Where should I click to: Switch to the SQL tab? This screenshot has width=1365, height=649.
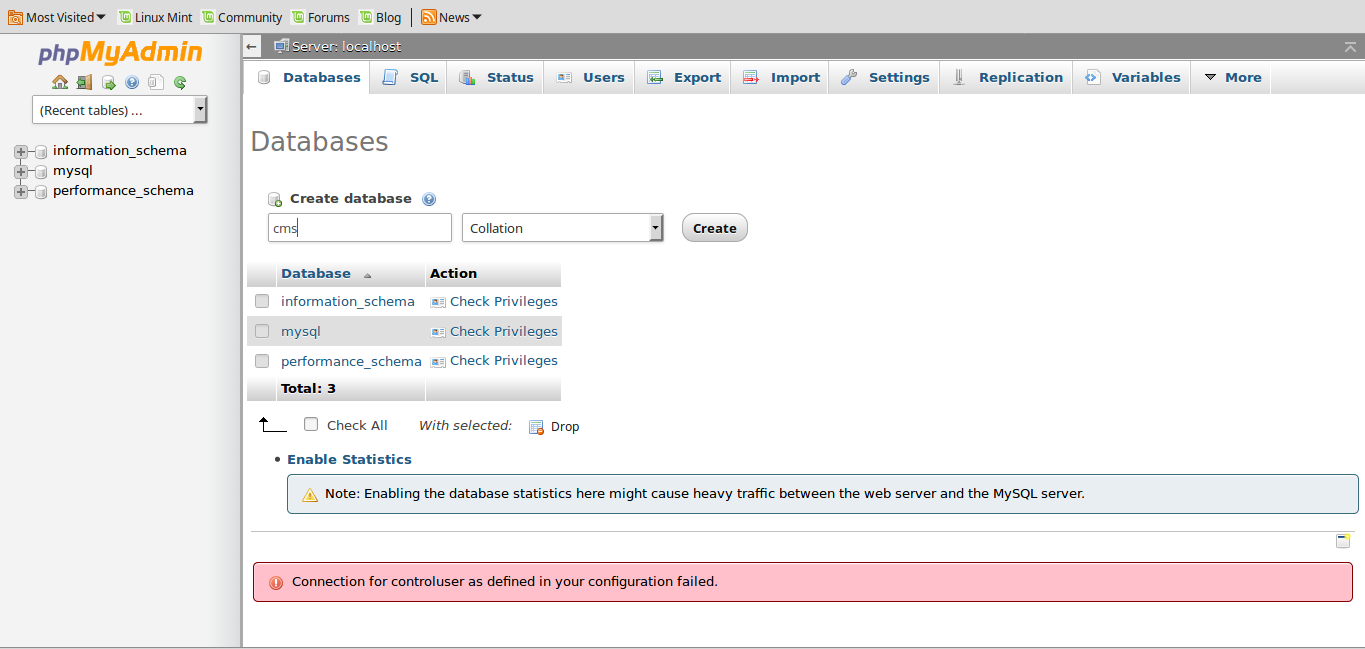pyautogui.click(x=410, y=77)
